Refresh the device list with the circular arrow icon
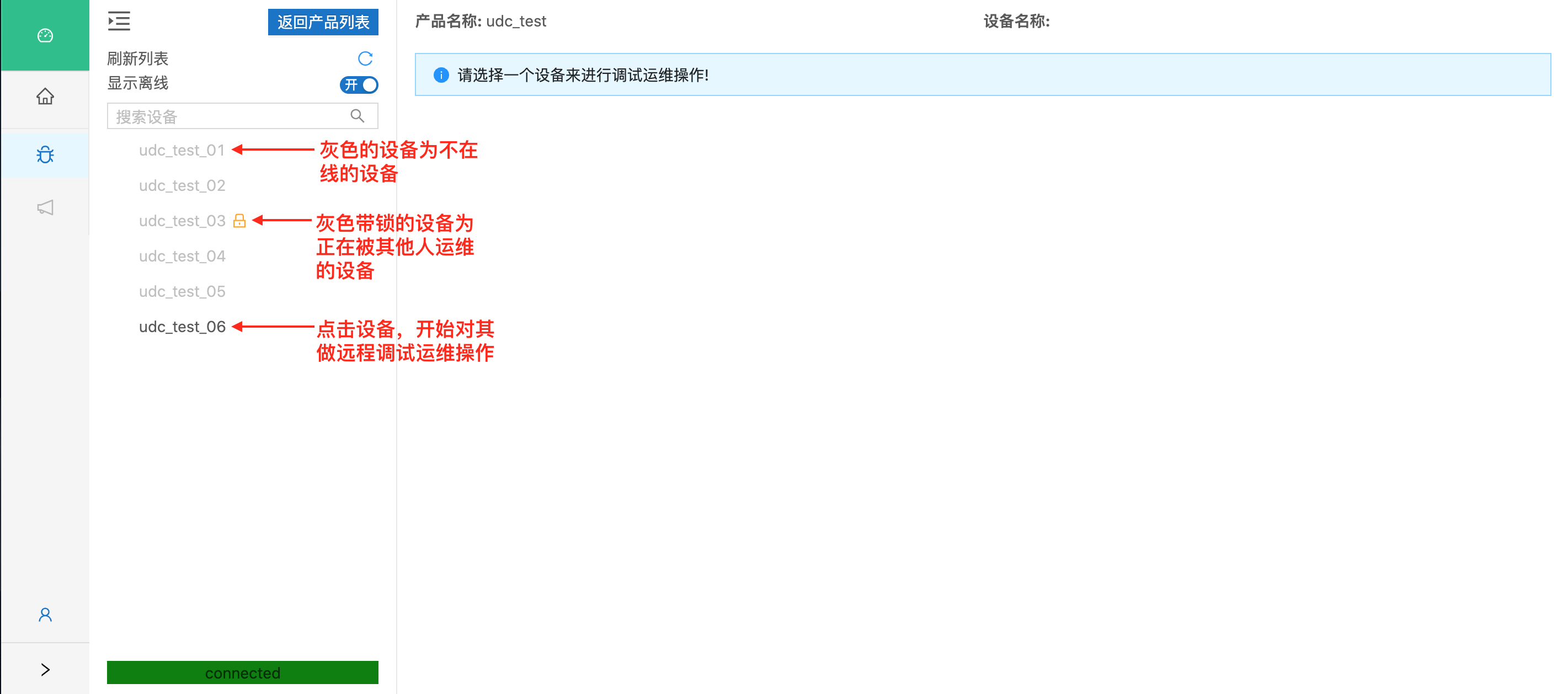This screenshot has width=1568, height=694. click(365, 58)
